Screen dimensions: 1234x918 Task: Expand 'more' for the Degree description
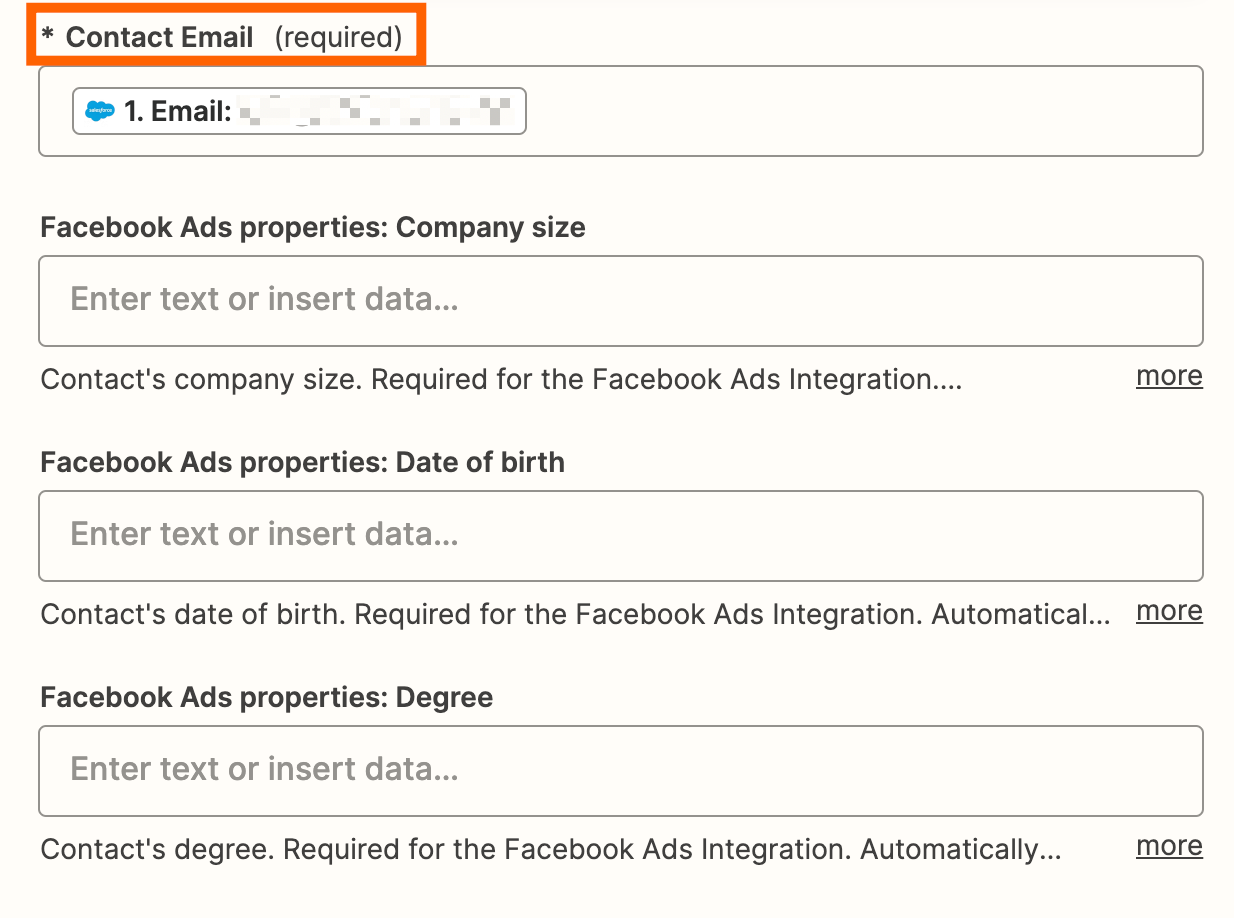[1169, 847]
